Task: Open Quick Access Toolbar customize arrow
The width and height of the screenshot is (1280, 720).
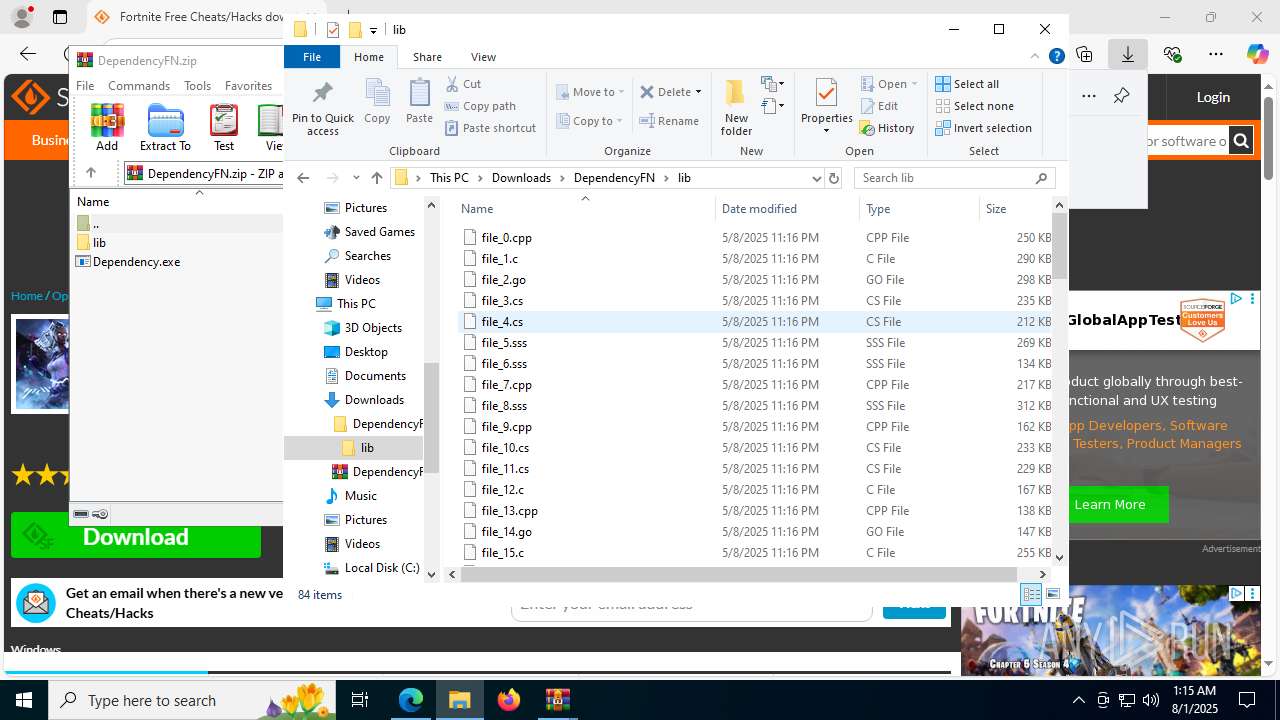Action: [373, 30]
